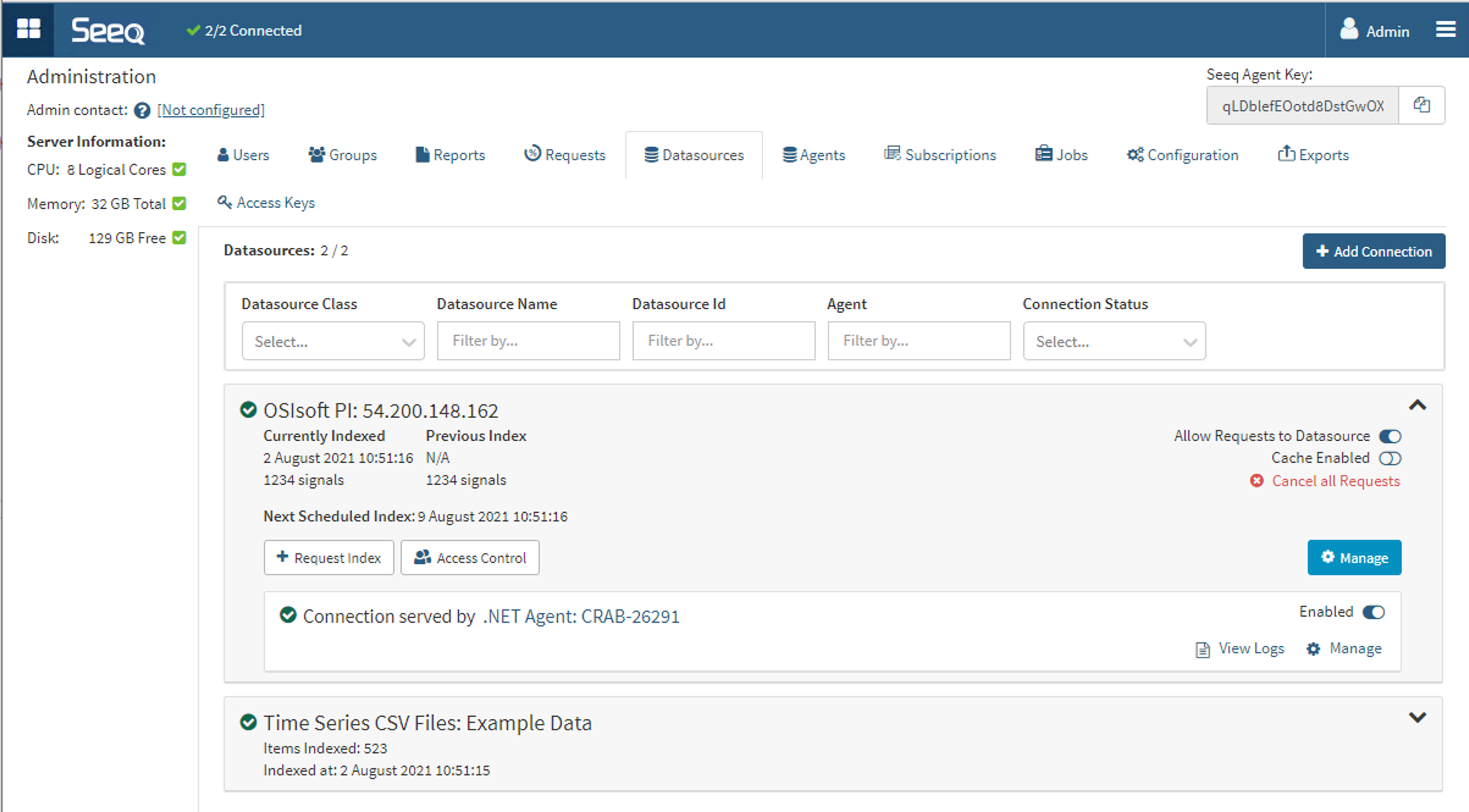Image resolution: width=1469 pixels, height=812 pixels.
Task: Collapse the OSIsoft PI datasource panel
Action: [x=1417, y=405]
